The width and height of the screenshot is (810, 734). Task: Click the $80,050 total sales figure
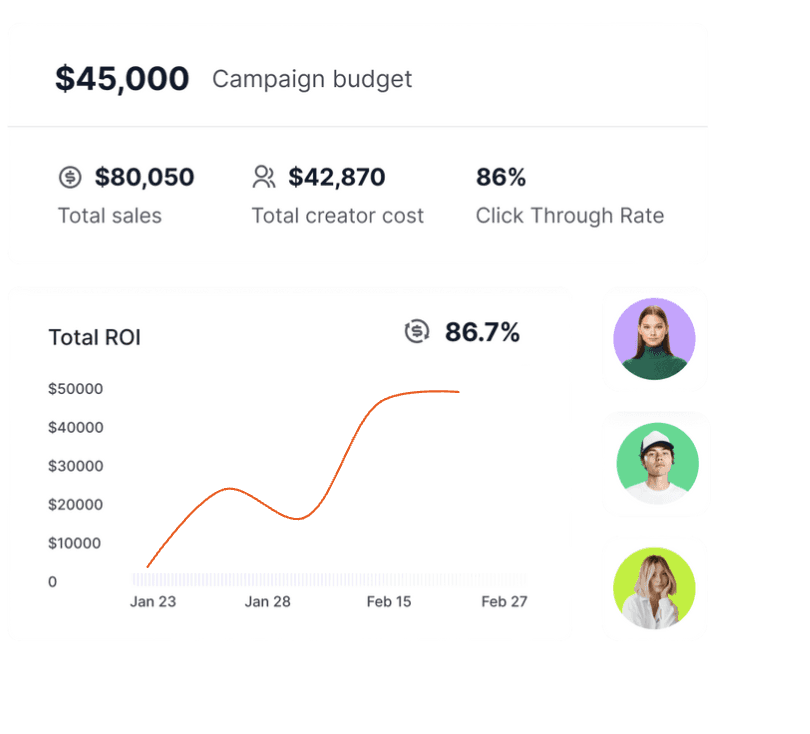pos(144,177)
